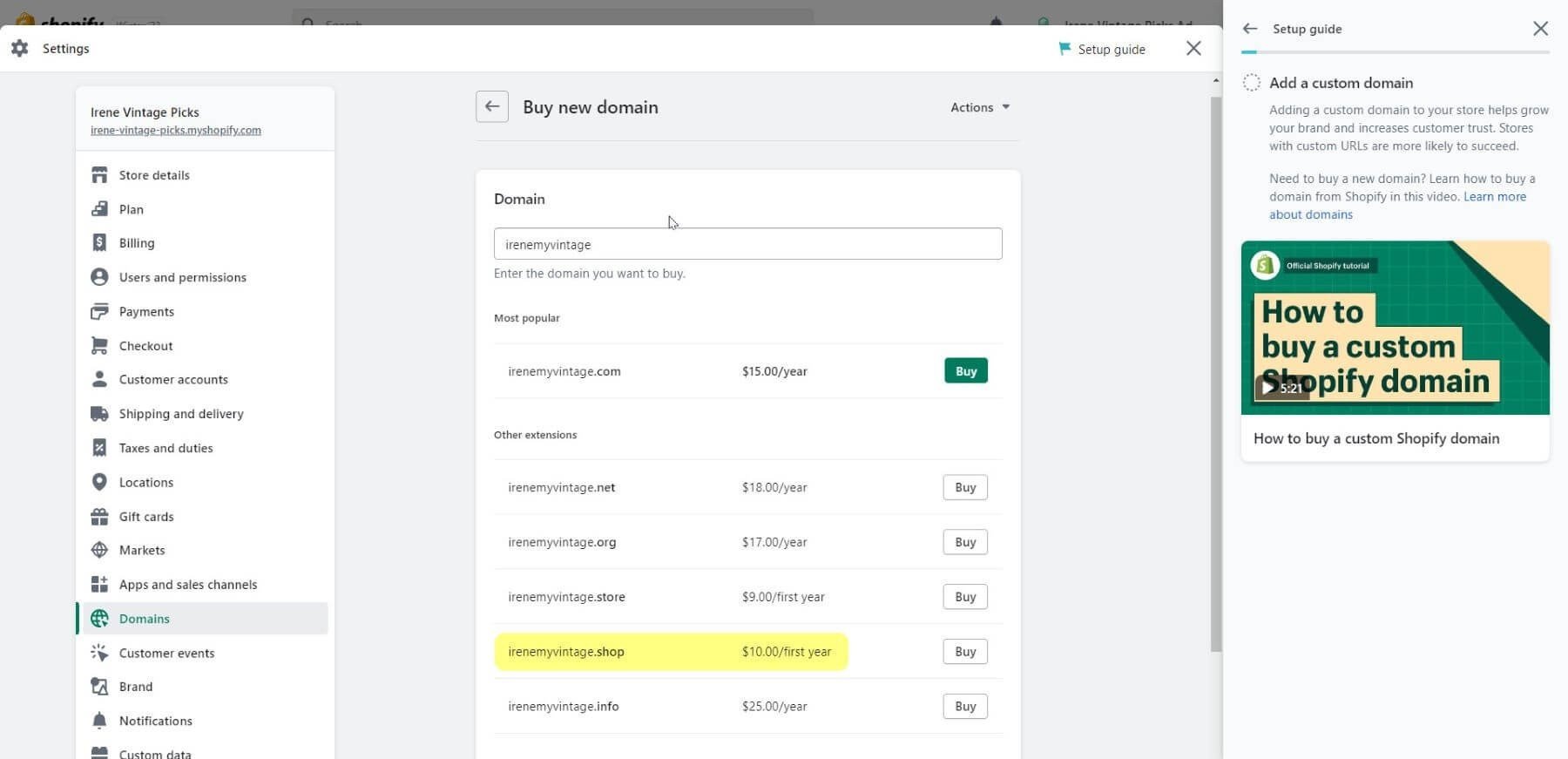Image resolution: width=1568 pixels, height=759 pixels.
Task: Click the irenemyvintage.shop domain name text
Action: click(x=566, y=652)
